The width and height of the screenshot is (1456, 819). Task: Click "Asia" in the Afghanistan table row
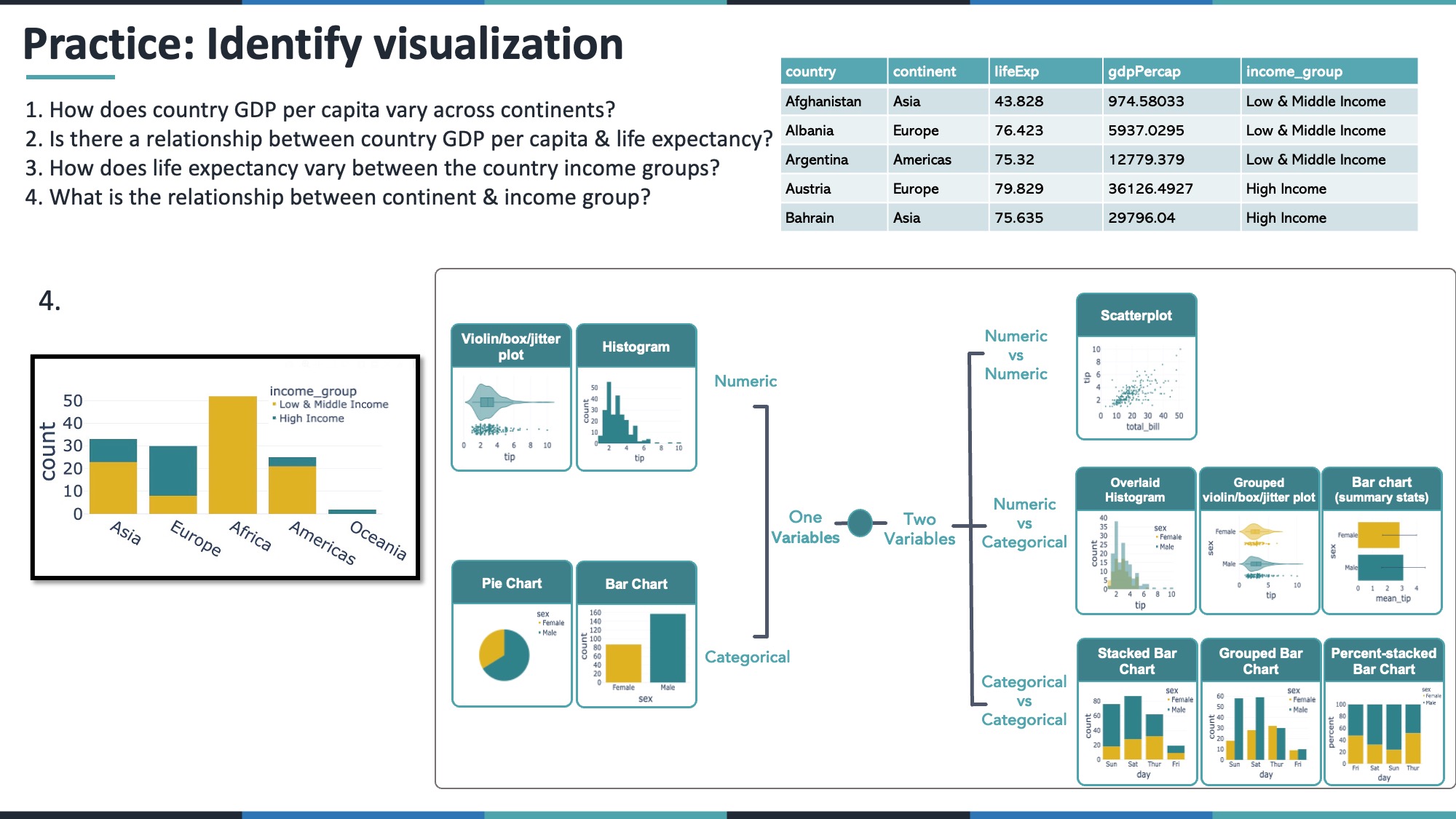click(x=906, y=101)
